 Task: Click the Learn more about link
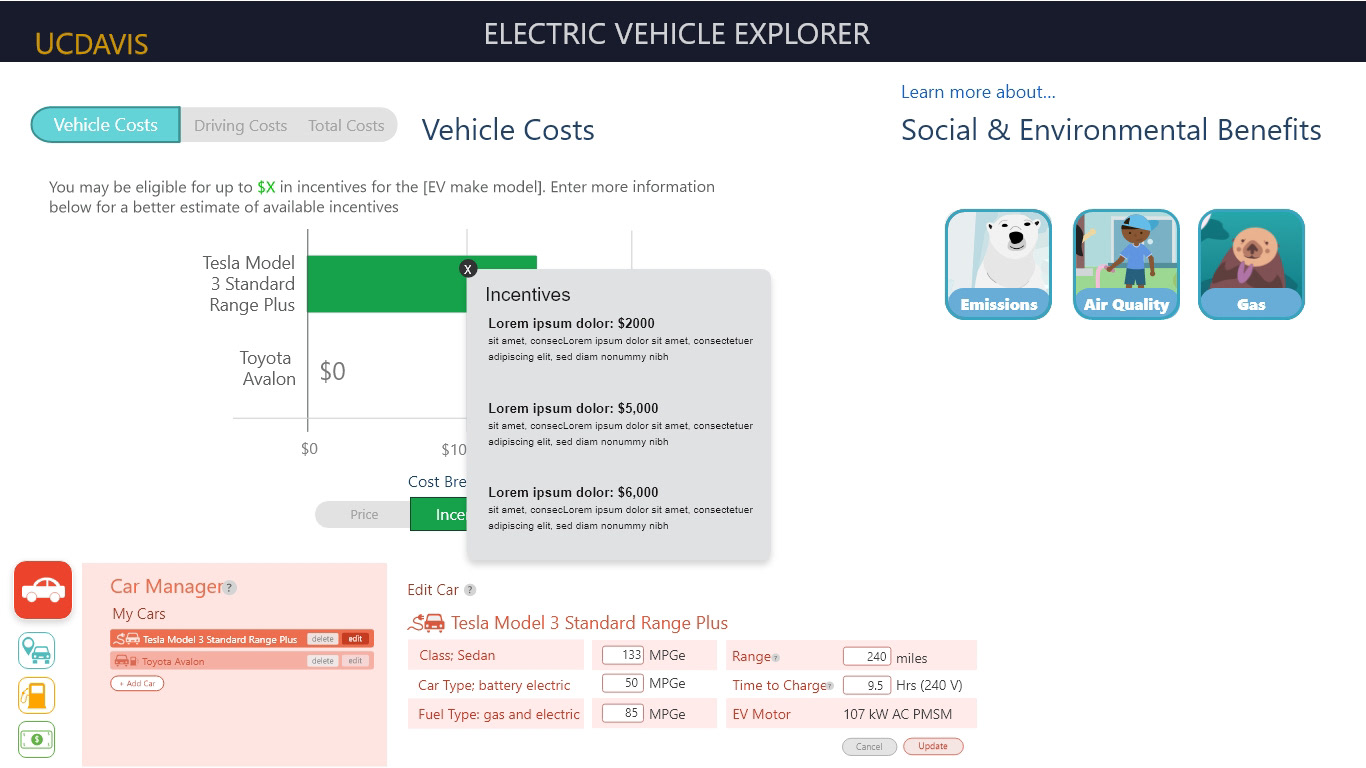point(978,92)
